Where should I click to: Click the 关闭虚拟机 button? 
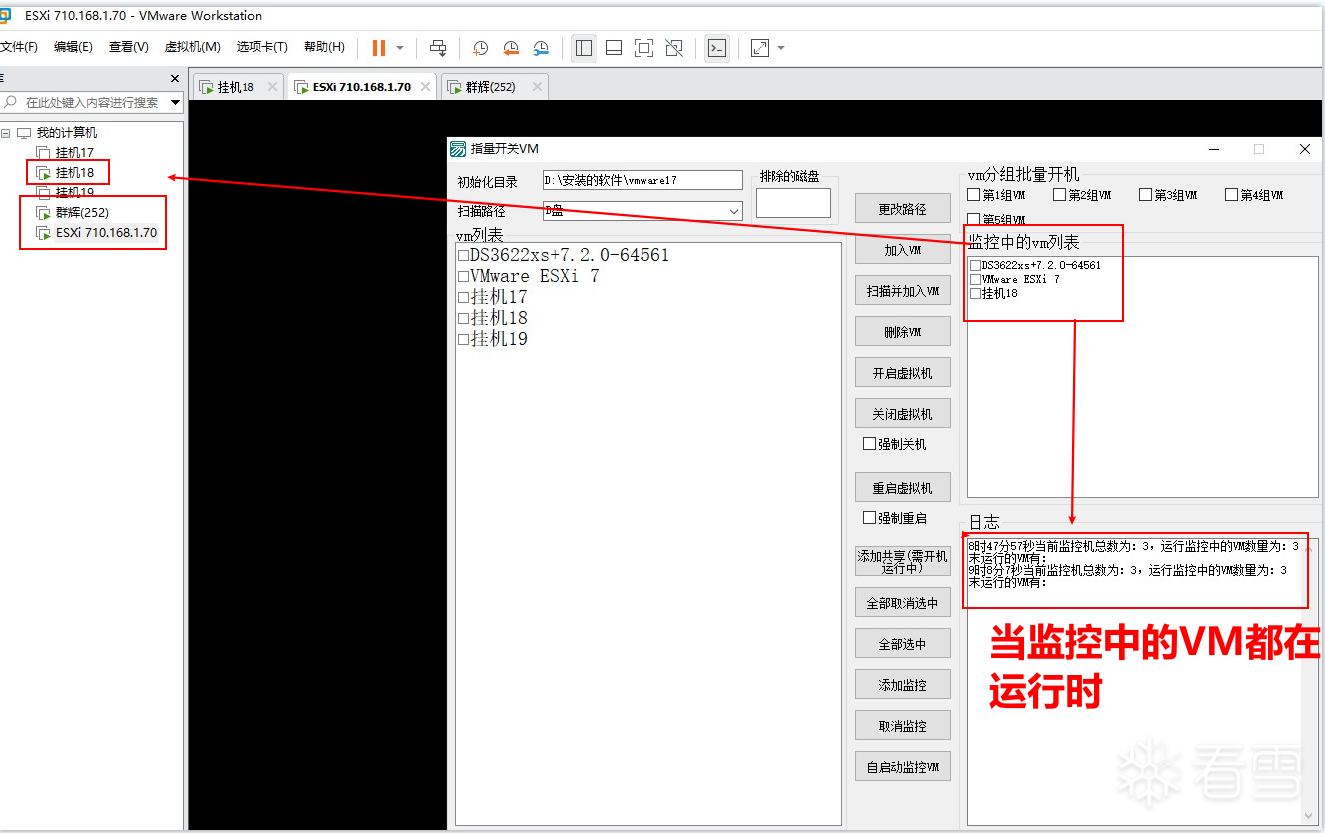coord(903,414)
